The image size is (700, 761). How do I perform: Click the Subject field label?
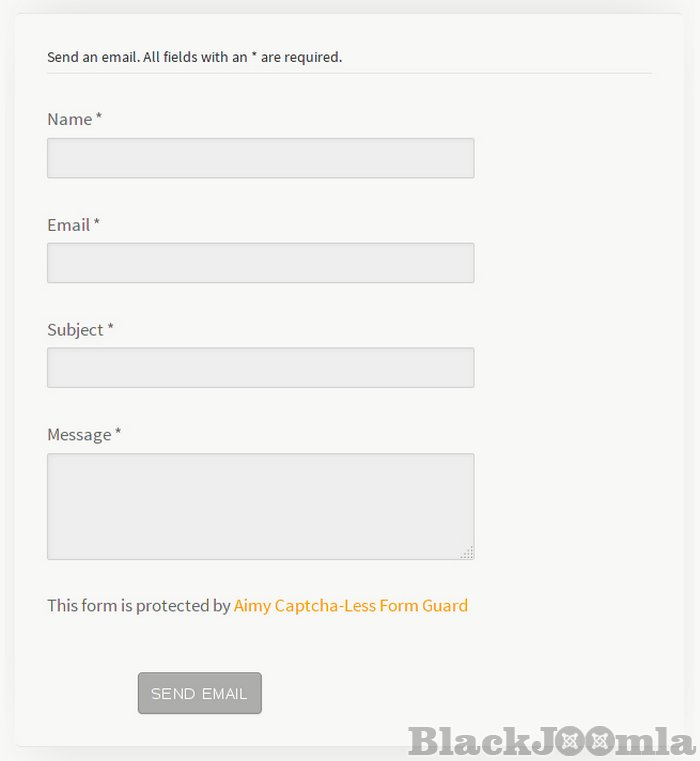click(x=75, y=330)
